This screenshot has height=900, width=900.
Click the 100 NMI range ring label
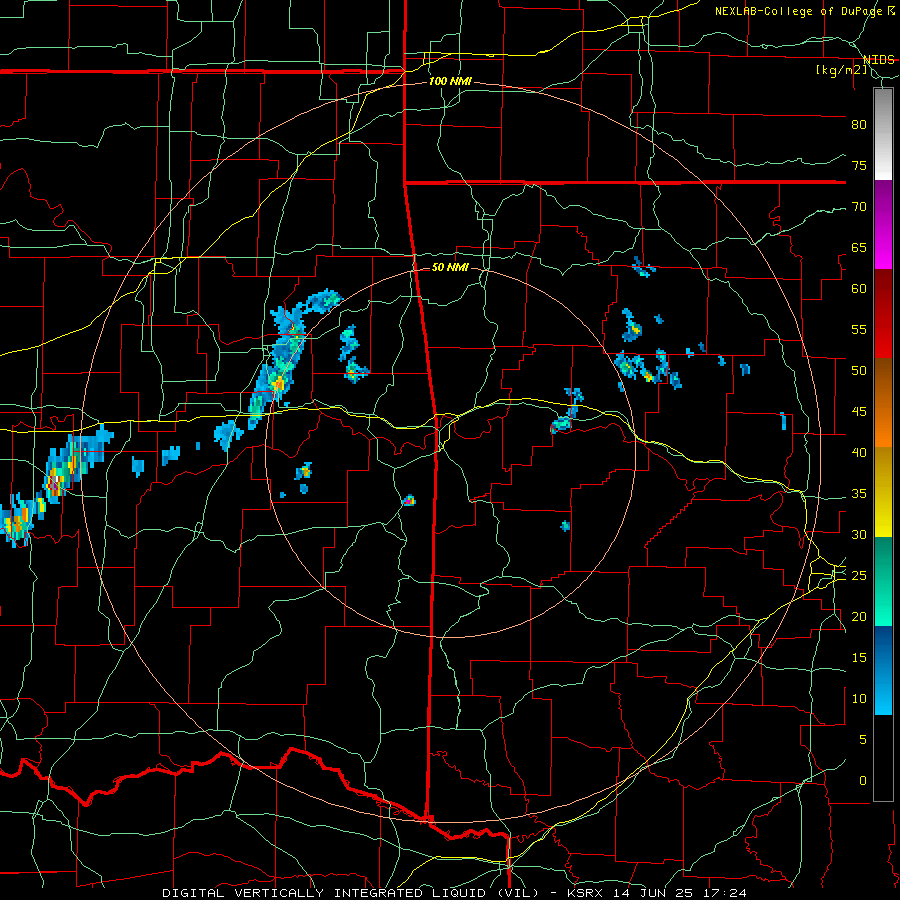tap(450, 81)
